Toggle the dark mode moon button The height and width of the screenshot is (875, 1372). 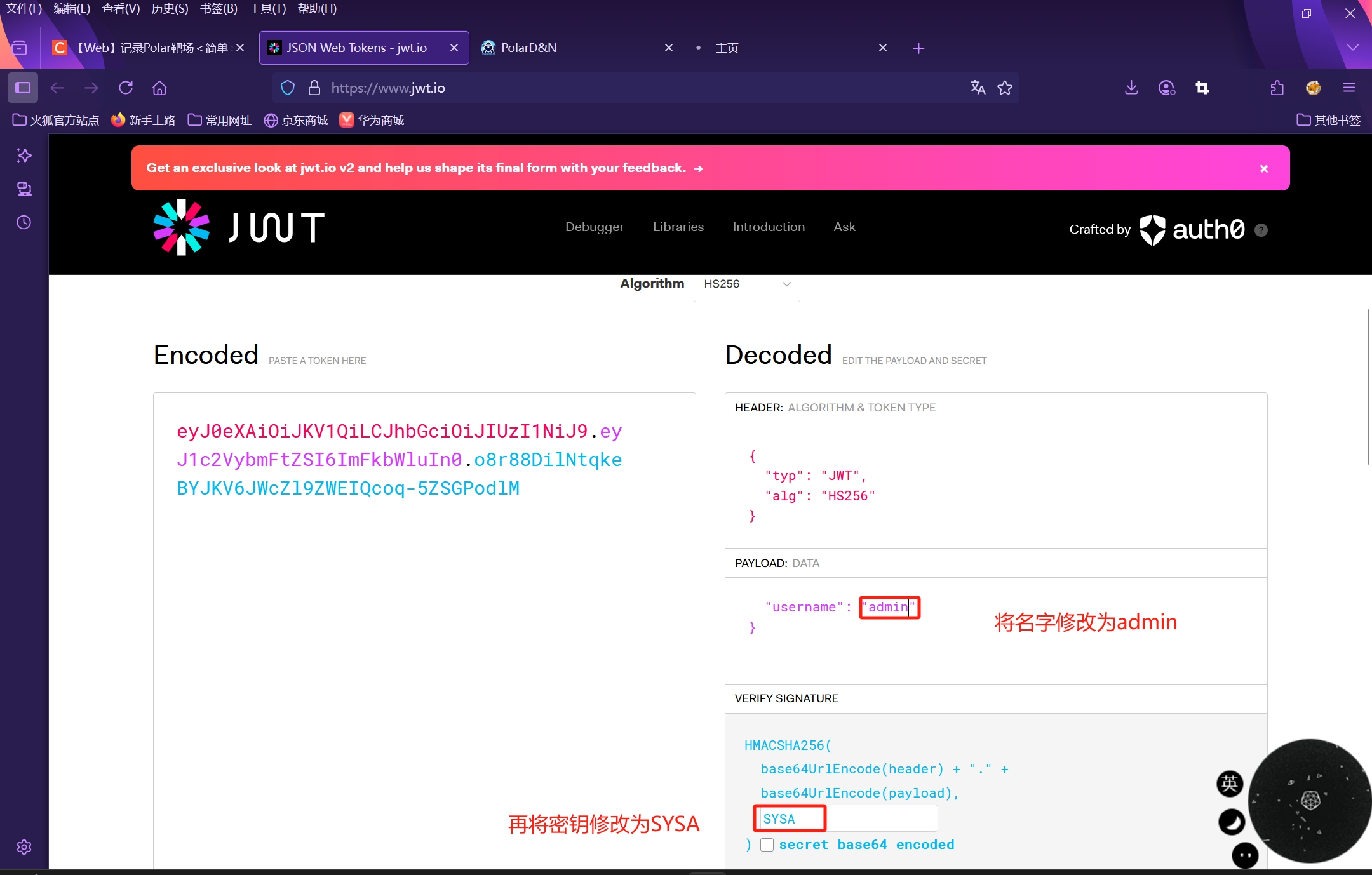click(x=1231, y=822)
